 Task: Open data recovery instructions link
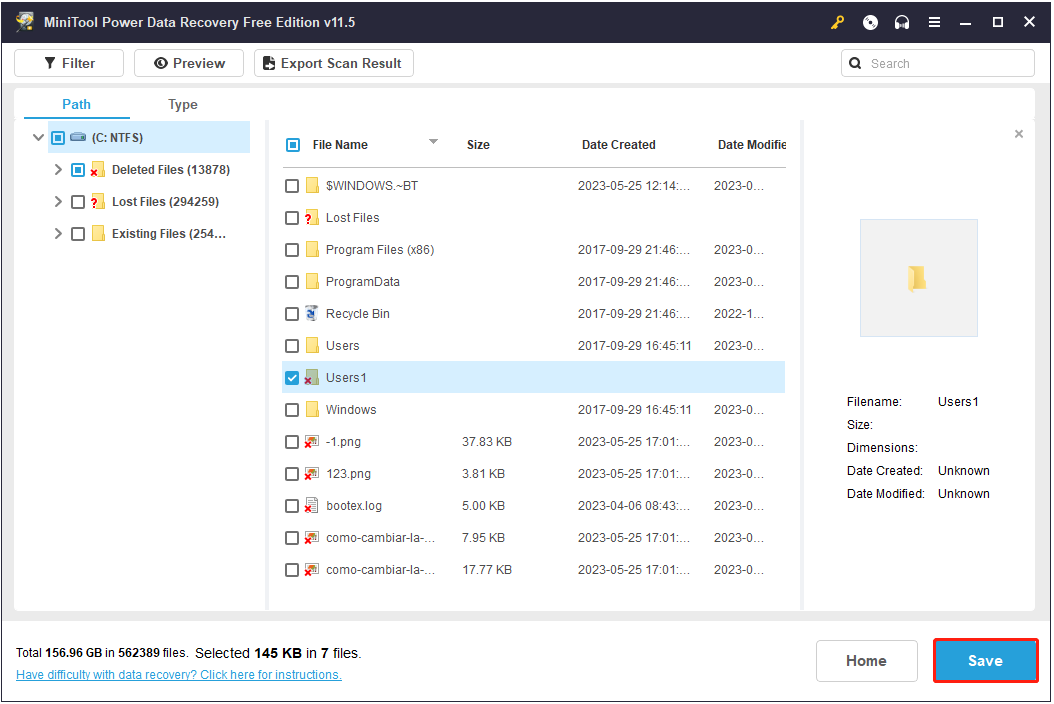pos(179,675)
